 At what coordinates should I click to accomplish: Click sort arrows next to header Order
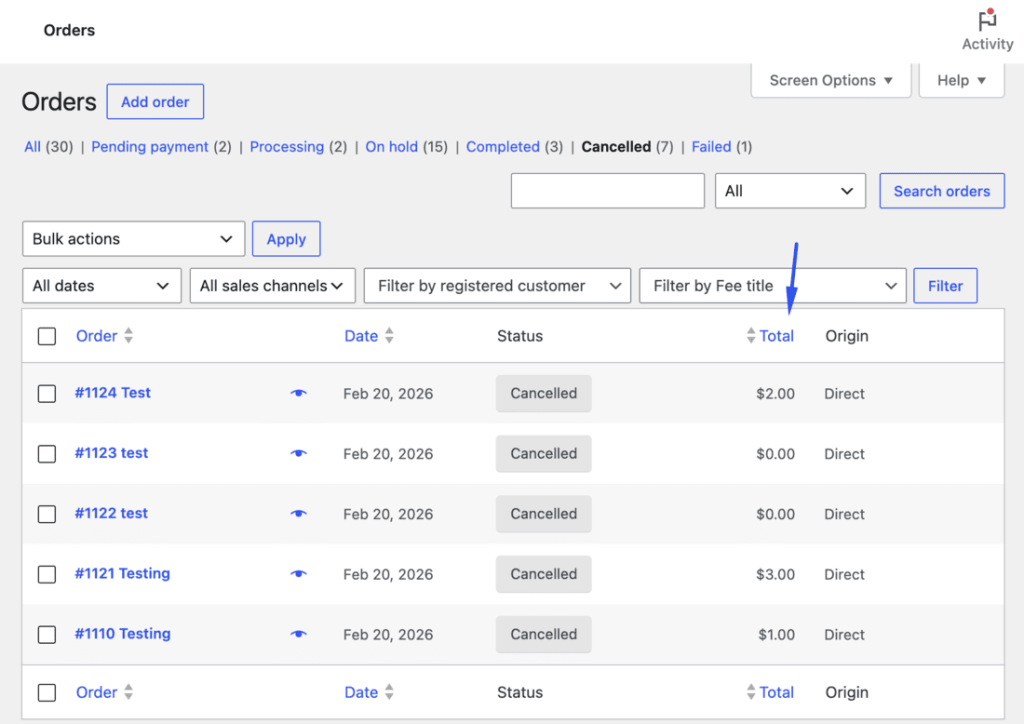click(x=129, y=336)
